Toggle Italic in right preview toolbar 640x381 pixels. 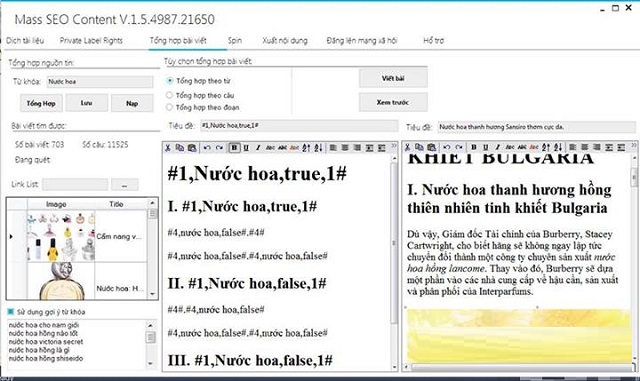click(498, 147)
